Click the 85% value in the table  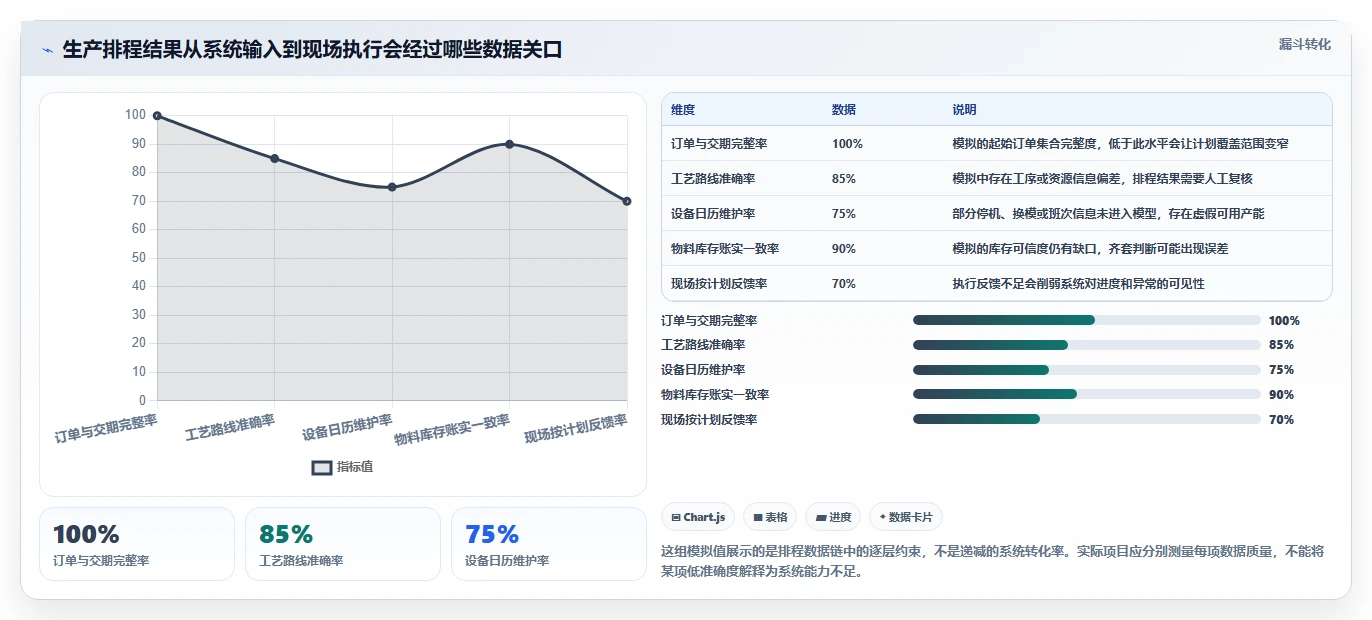(x=844, y=179)
